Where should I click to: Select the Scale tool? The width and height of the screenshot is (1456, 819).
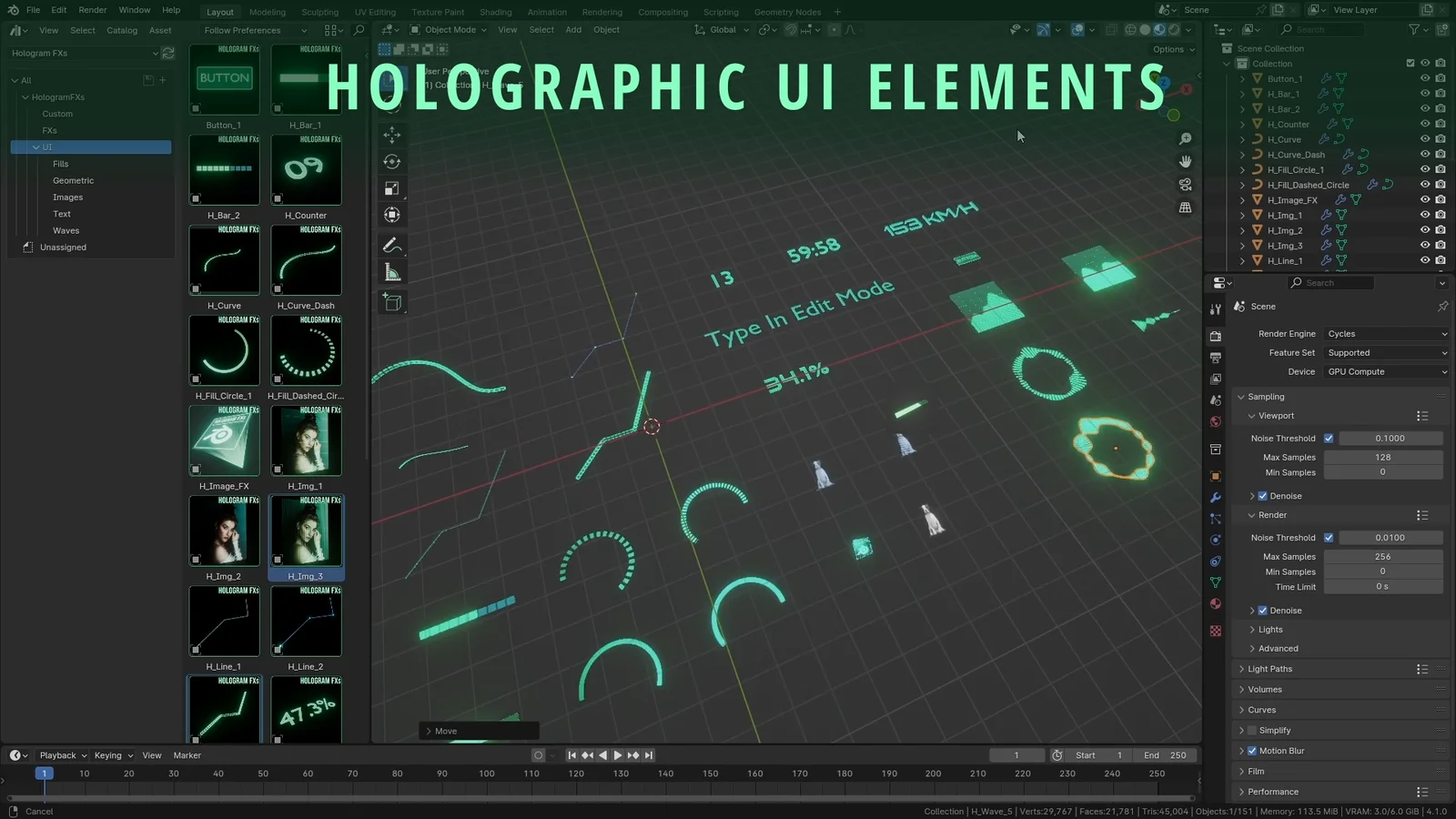tap(391, 188)
